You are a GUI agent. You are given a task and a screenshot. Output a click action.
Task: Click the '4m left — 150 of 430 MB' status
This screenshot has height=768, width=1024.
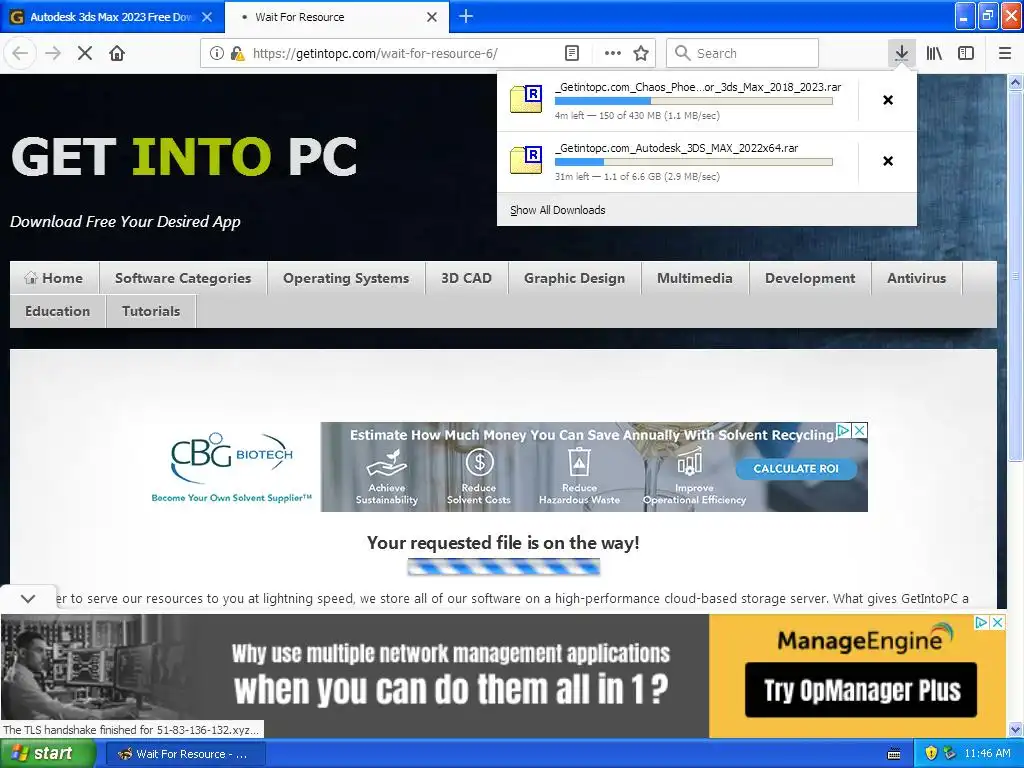point(637,116)
